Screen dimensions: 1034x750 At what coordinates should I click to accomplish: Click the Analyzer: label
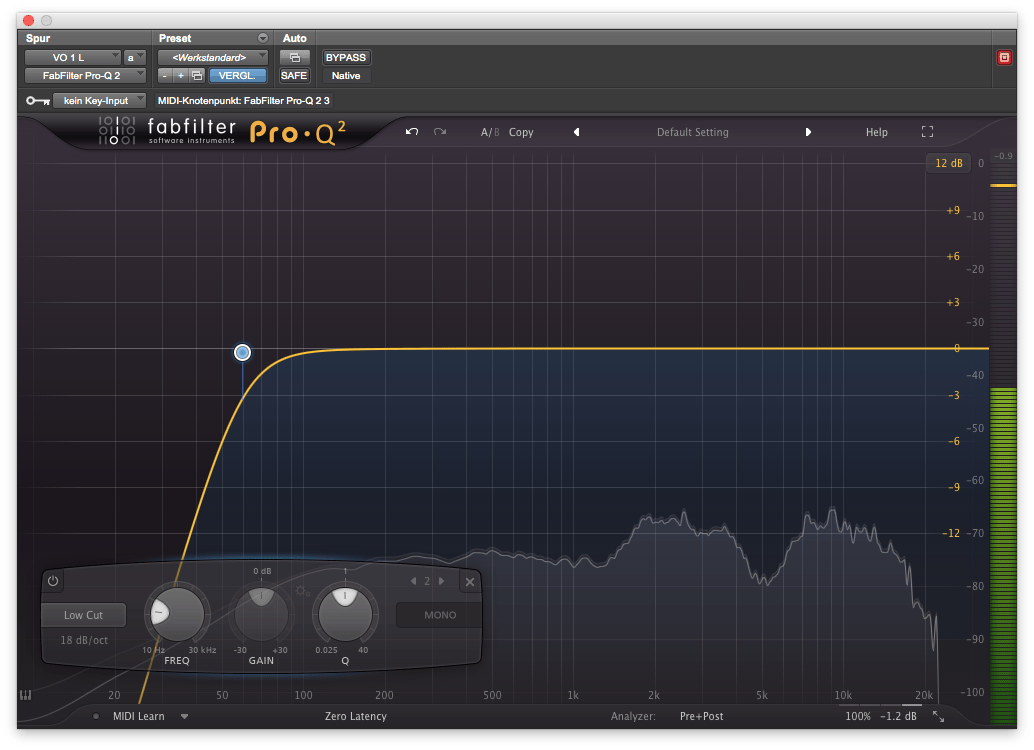pos(633,716)
